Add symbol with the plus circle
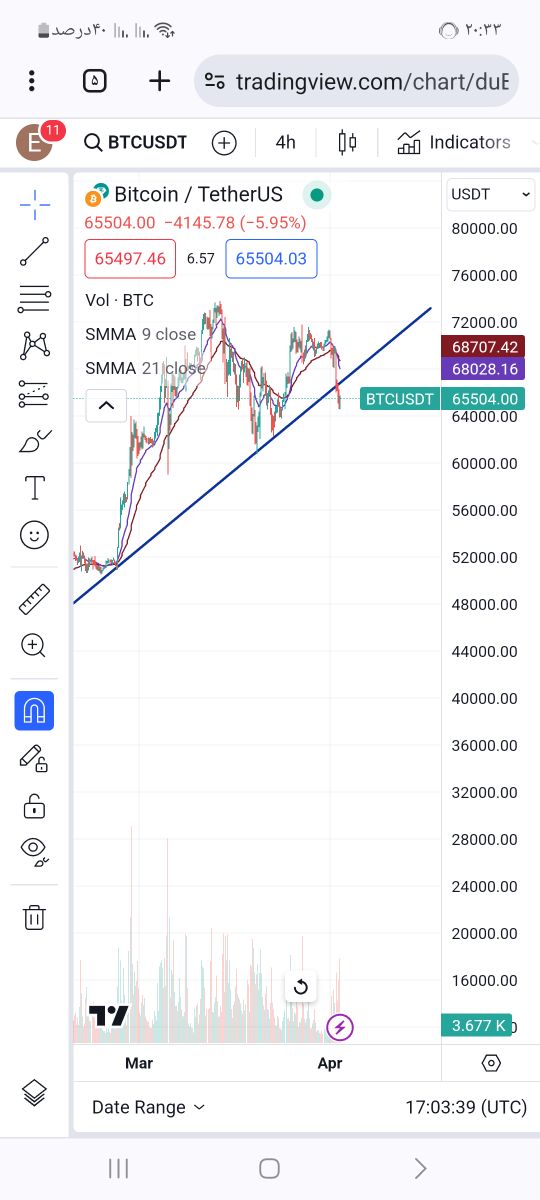The image size is (540, 1200). pos(224,143)
